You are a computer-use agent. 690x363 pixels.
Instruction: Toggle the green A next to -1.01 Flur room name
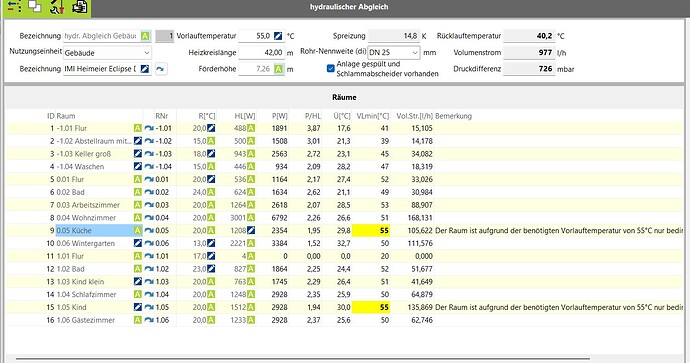pyautogui.click(x=138, y=128)
